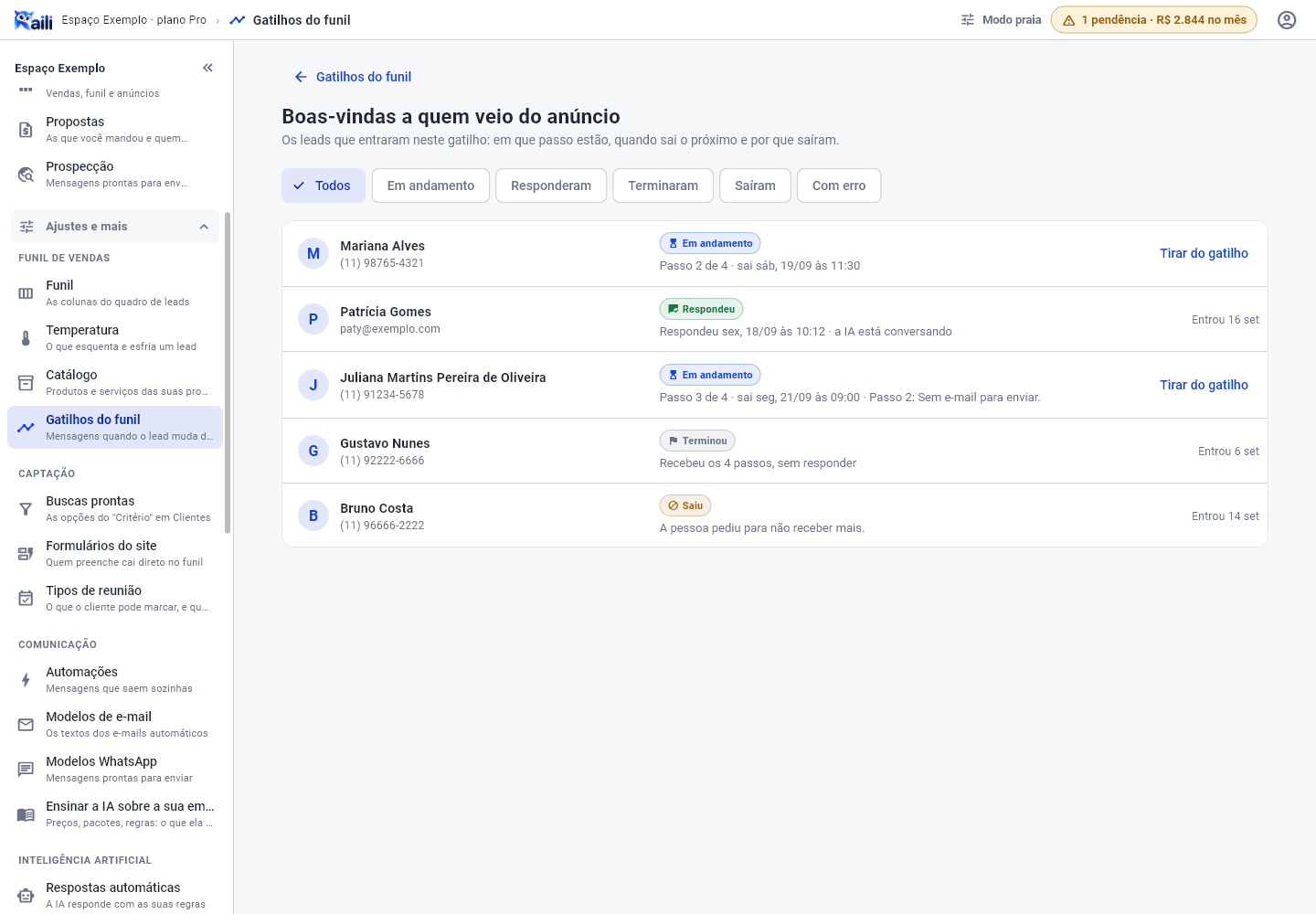Viewport: 1316px width, 914px height.
Task: Open Tipos de reunião calendar settings
Action: pos(115,598)
